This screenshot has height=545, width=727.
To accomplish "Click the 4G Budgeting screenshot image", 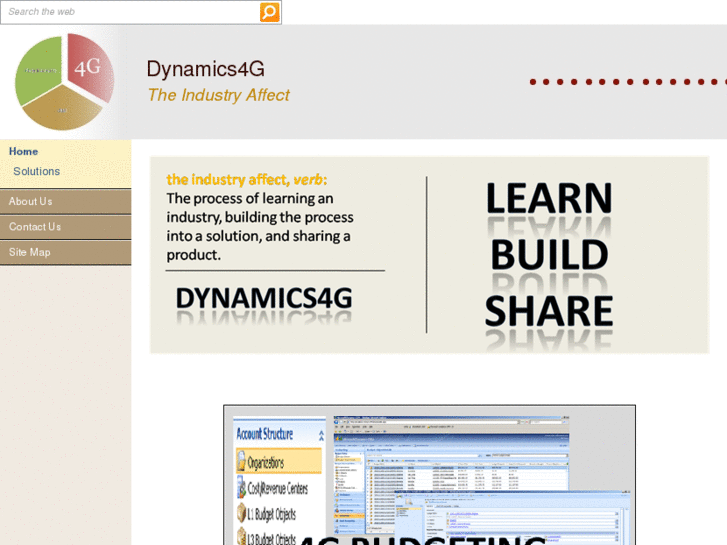I will pyautogui.click(x=429, y=475).
